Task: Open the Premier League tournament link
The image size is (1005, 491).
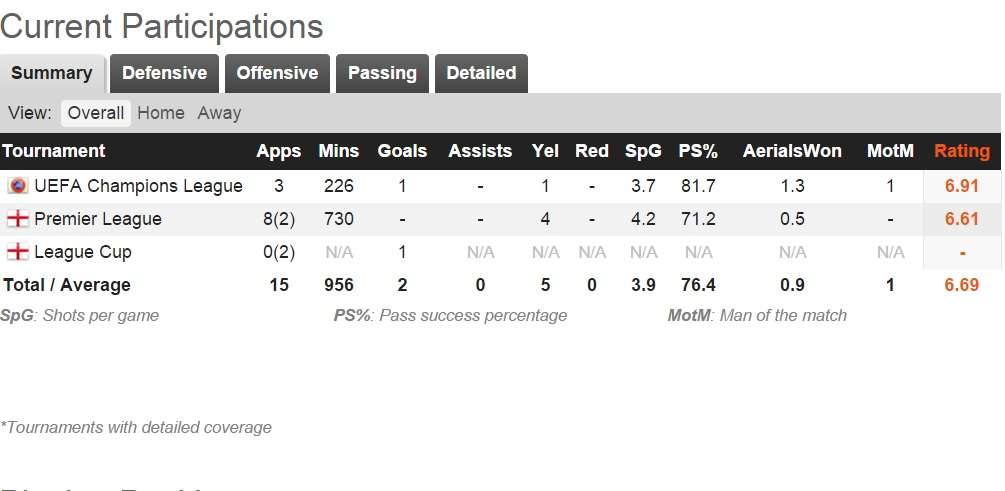Action: coord(98,219)
